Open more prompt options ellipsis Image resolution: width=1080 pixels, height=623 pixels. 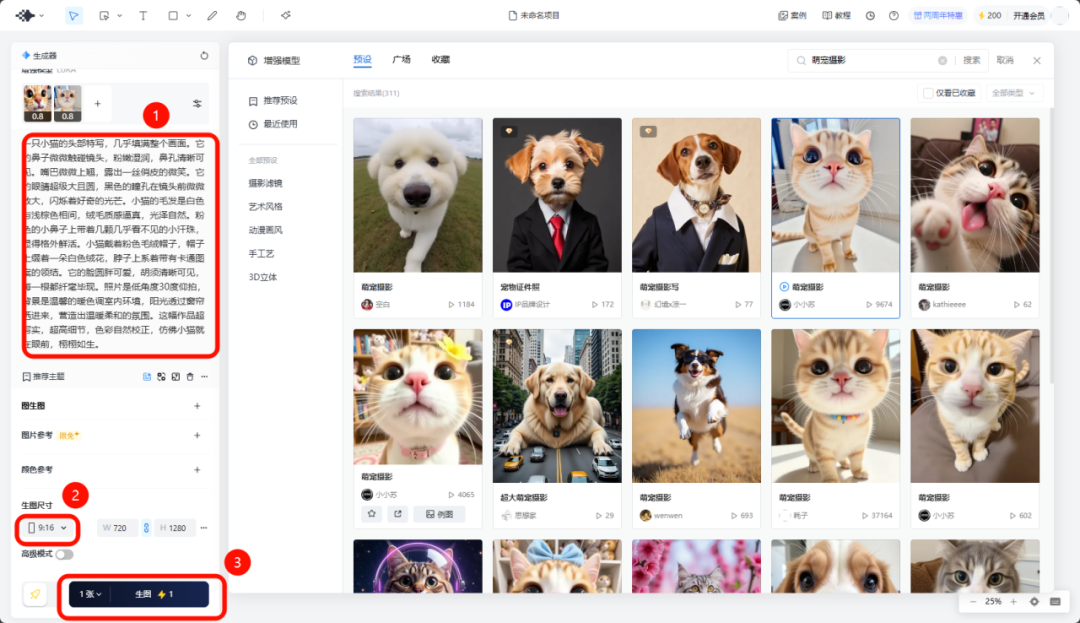pyautogui.click(x=204, y=377)
